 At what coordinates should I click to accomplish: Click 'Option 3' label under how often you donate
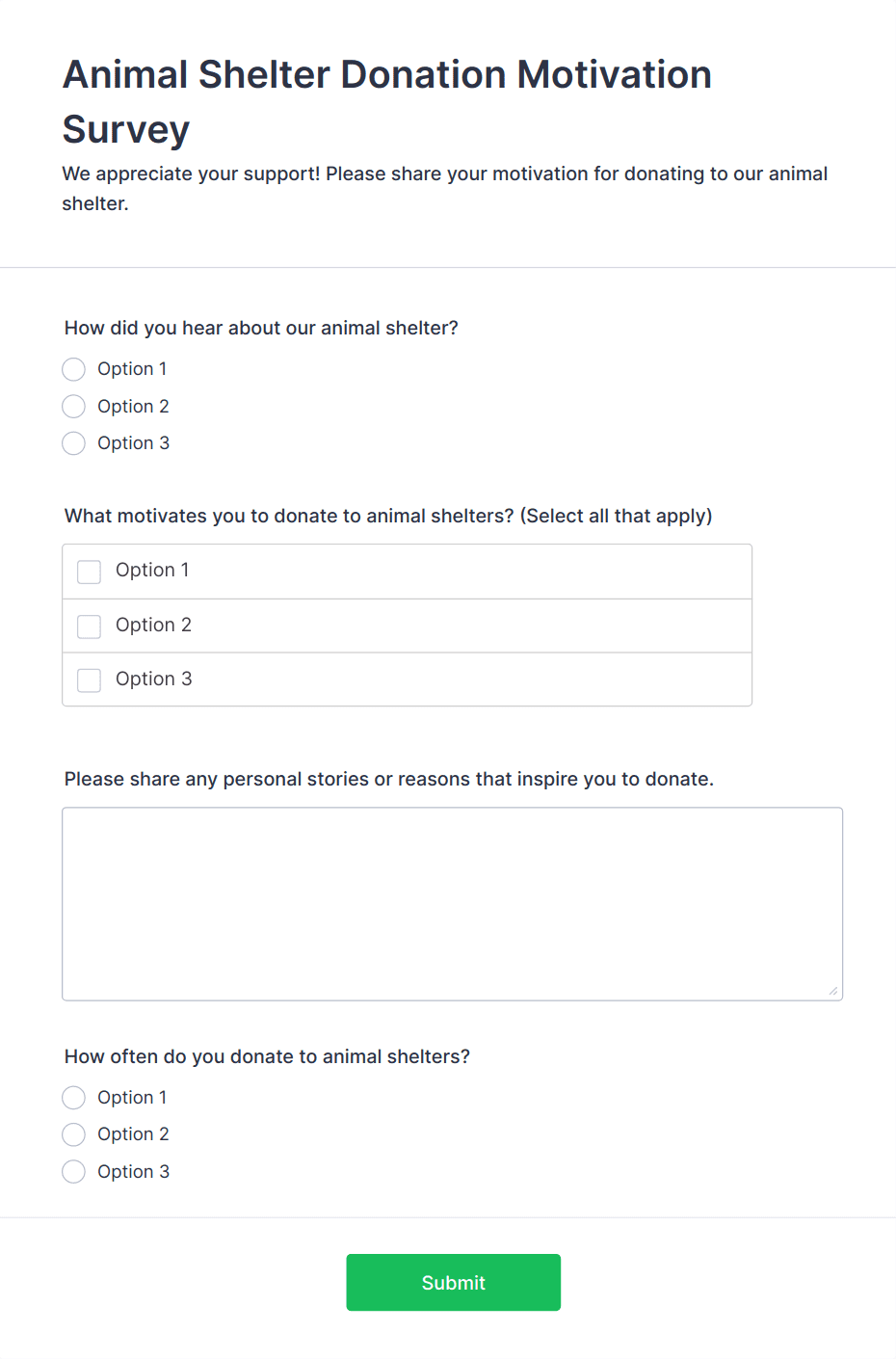[x=133, y=1172]
